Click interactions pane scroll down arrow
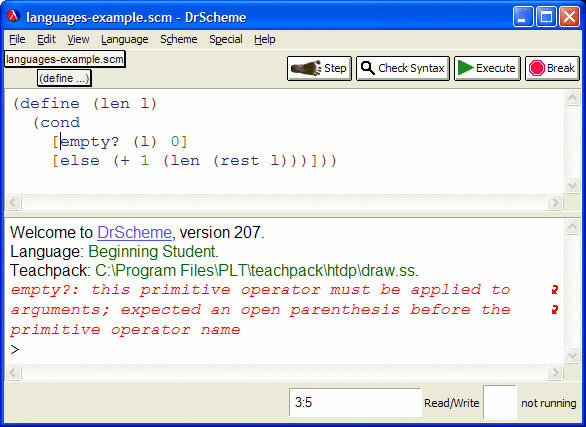Screen dimensions: 586x427 pyautogui.click(x=572, y=355)
